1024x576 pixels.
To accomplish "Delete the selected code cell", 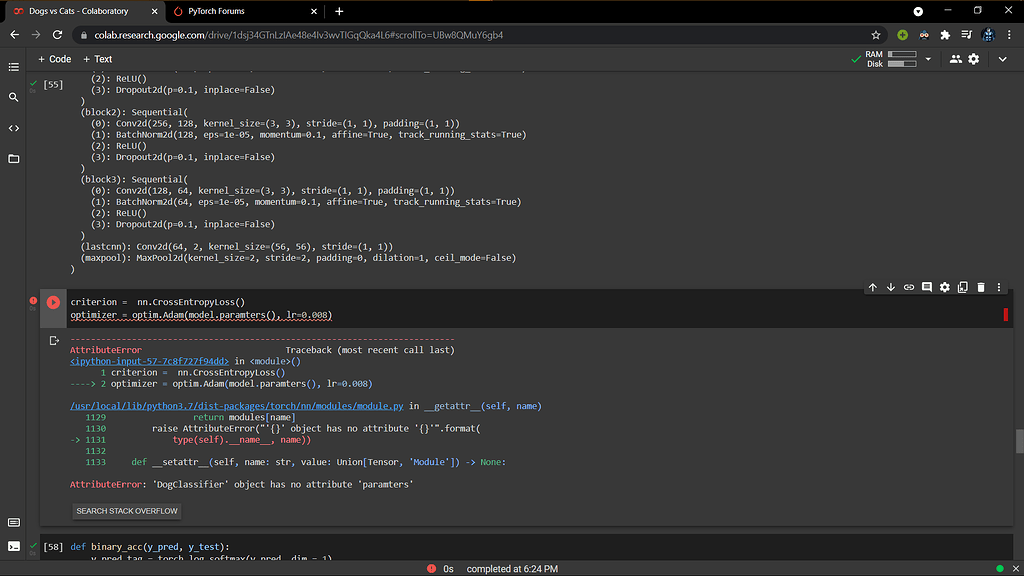I will (980, 287).
